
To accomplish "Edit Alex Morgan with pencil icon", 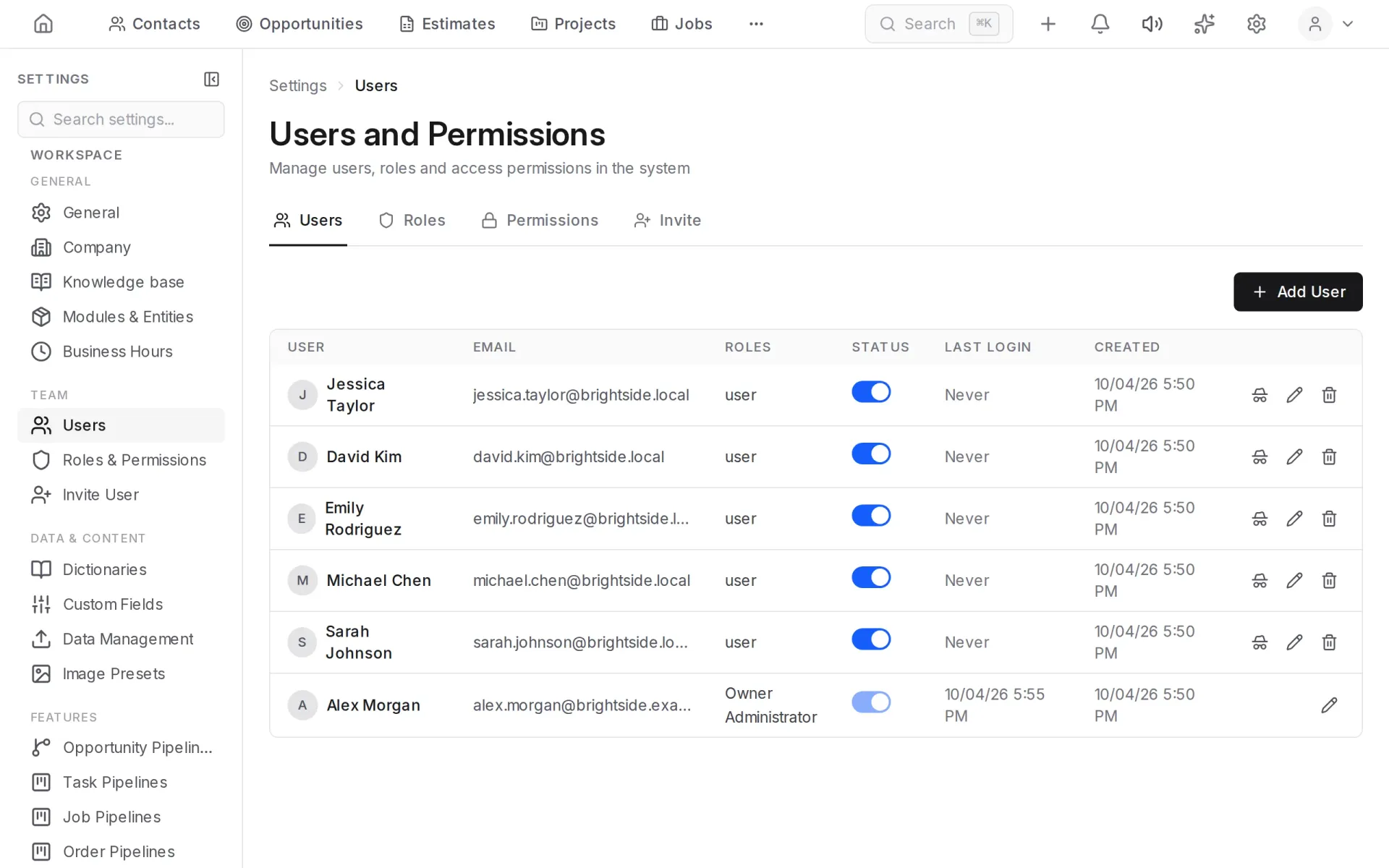I will point(1329,705).
